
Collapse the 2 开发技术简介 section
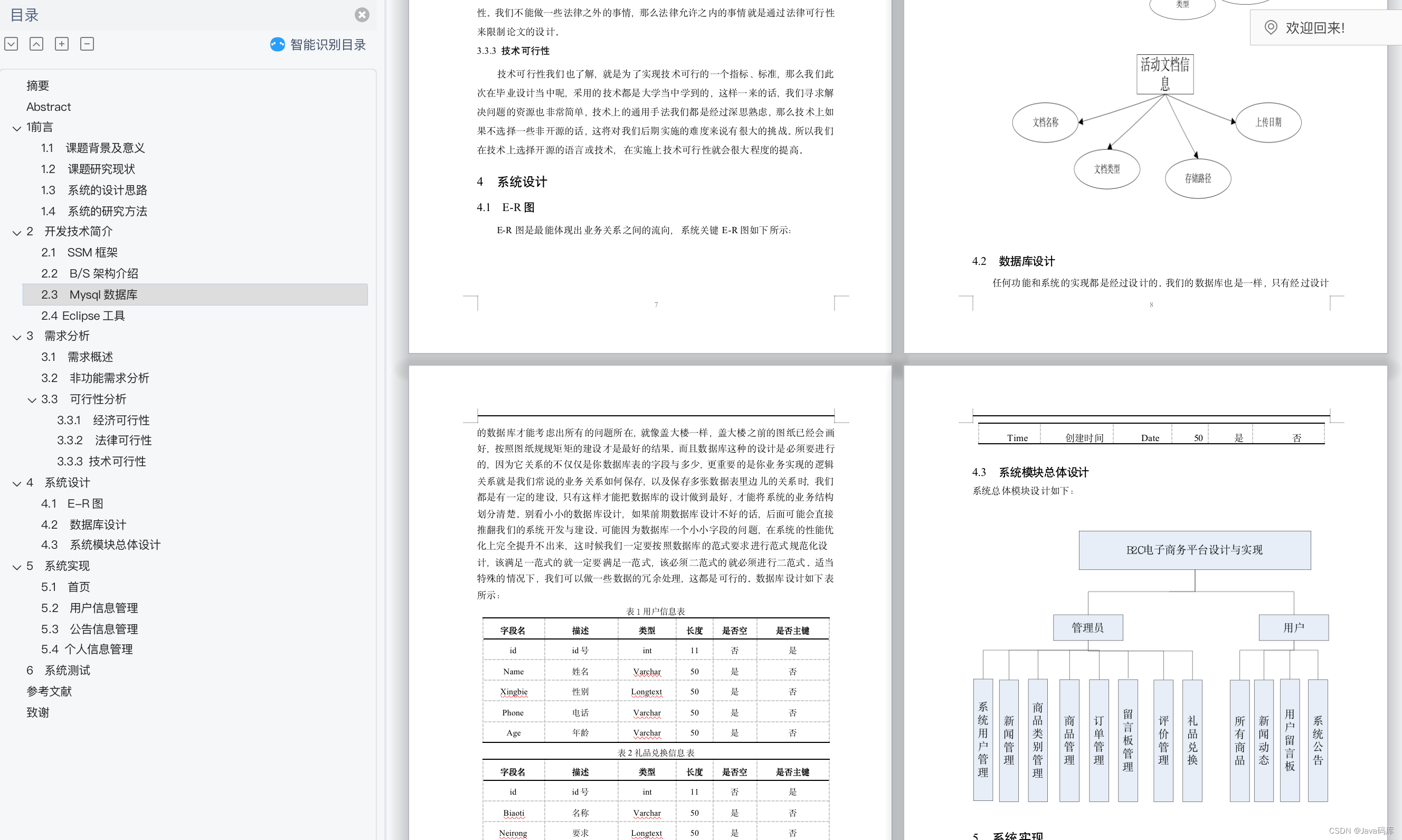[17, 233]
